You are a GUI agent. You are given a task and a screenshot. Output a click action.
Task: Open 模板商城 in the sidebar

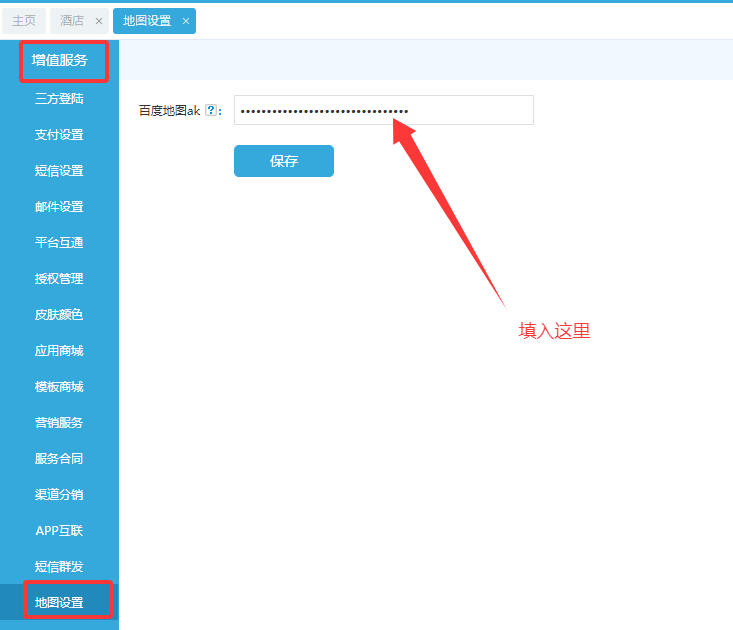pos(59,387)
